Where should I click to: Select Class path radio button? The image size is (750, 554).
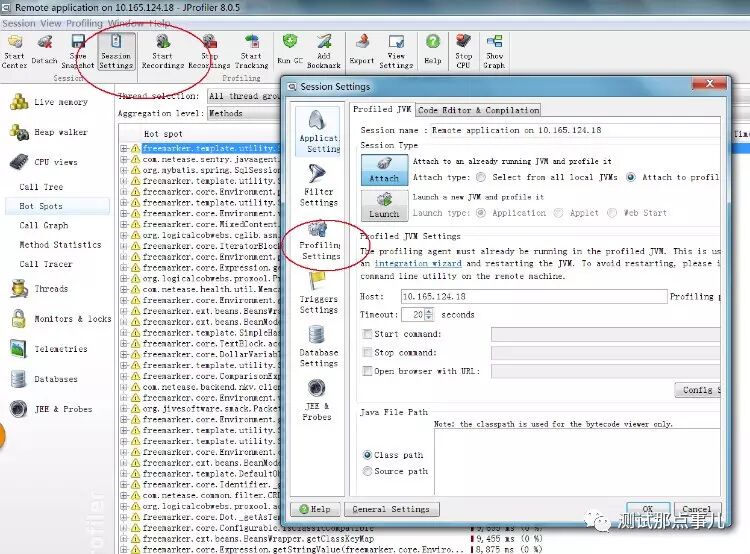click(x=367, y=454)
